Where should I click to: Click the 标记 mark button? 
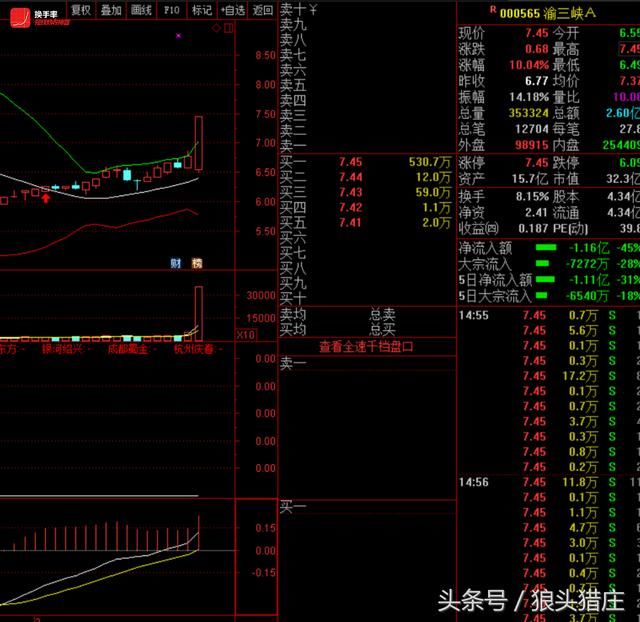point(202,10)
